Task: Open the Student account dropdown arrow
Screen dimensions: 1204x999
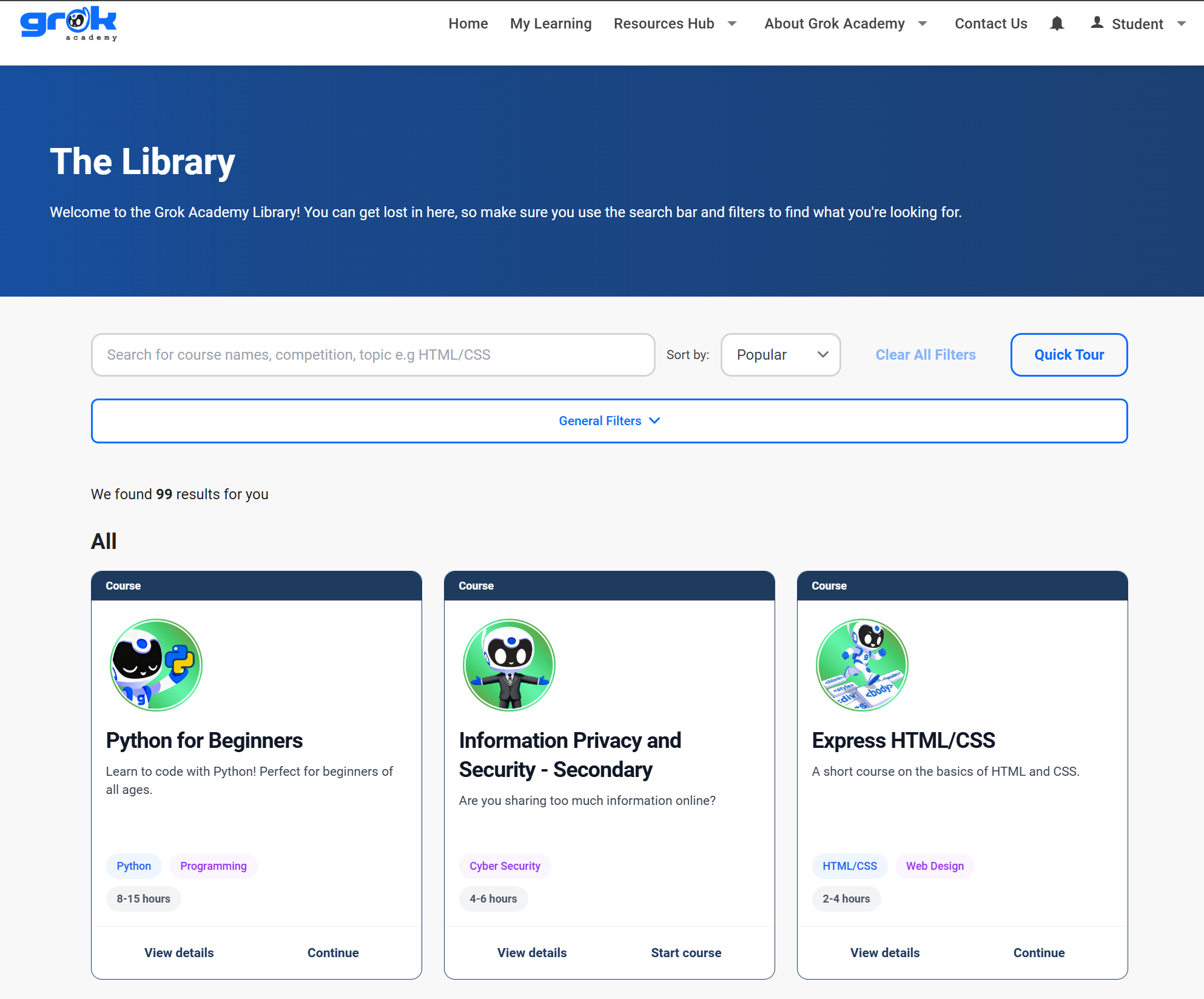Action: click(x=1182, y=24)
